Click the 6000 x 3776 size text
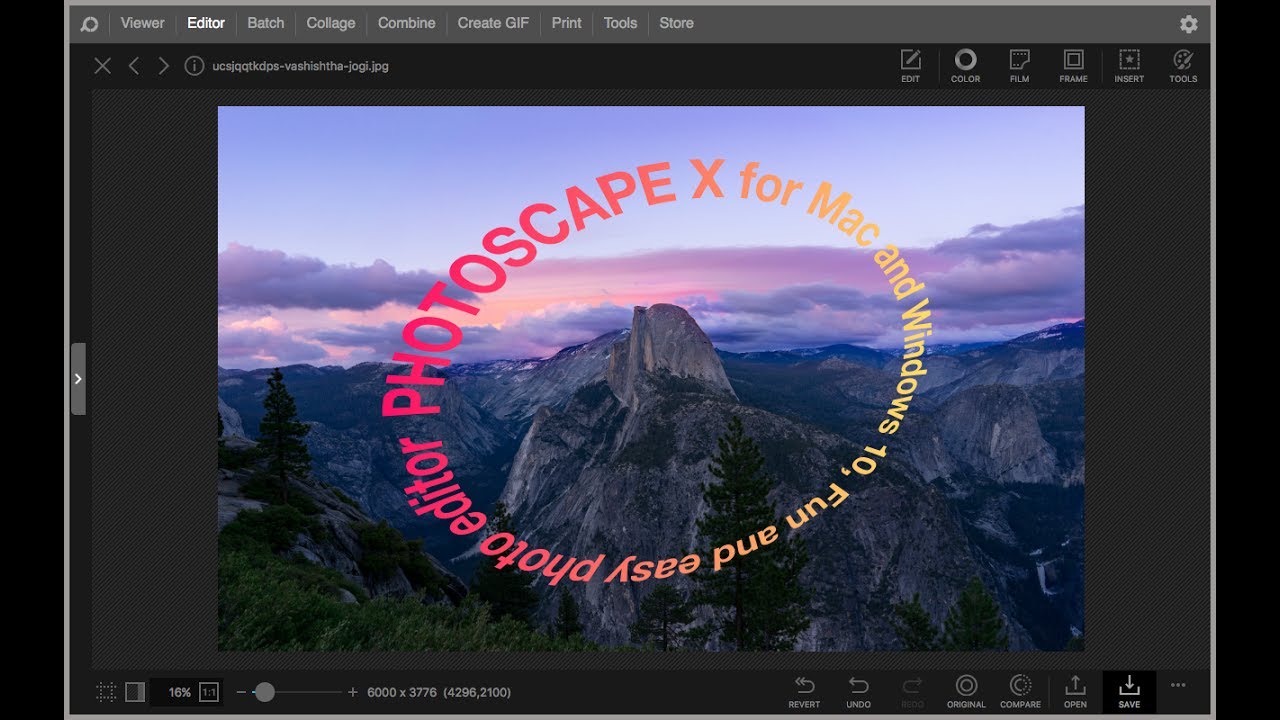The image size is (1280, 720). (x=402, y=692)
